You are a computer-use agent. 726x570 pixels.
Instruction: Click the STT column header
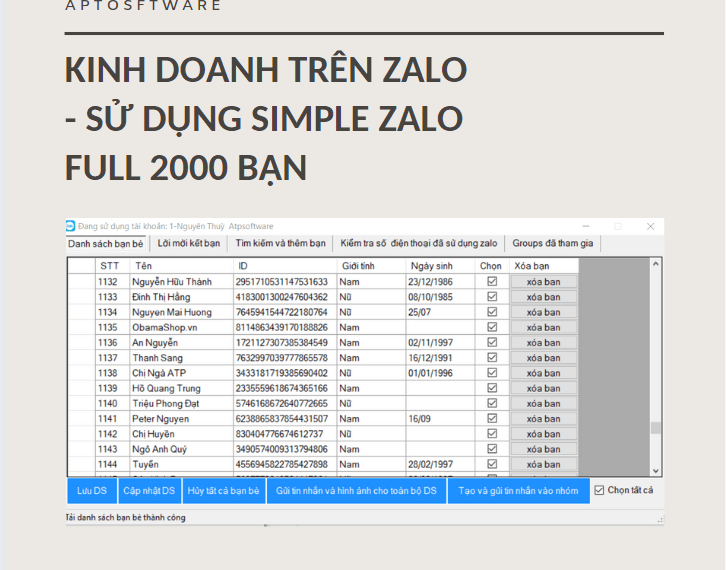click(112, 266)
